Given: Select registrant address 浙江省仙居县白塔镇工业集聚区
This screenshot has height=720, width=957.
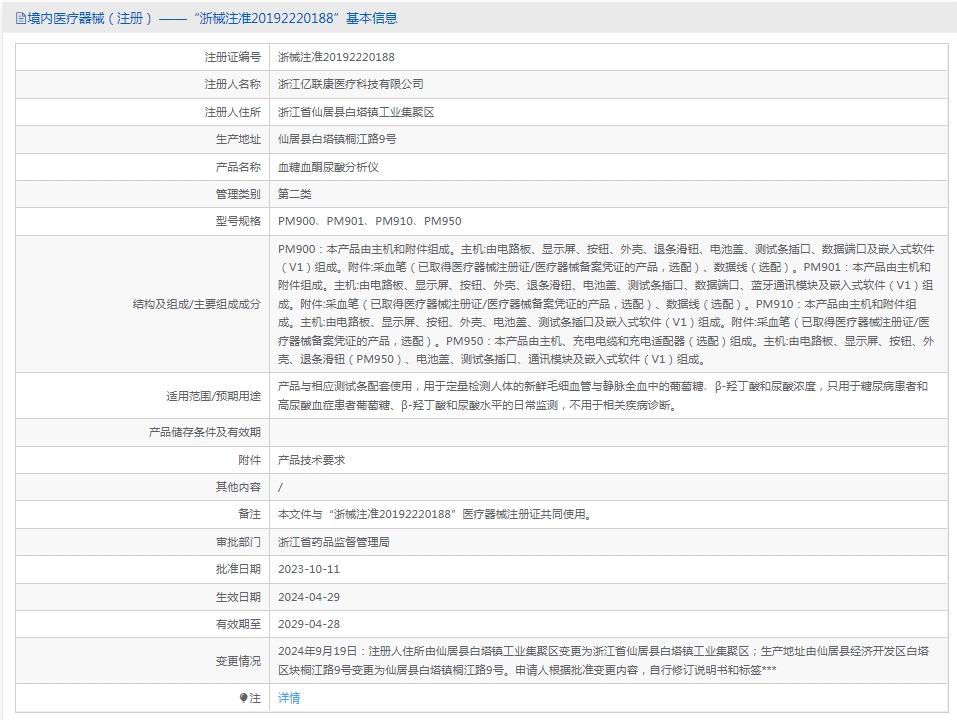Looking at the screenshot, I should [356, 112].
